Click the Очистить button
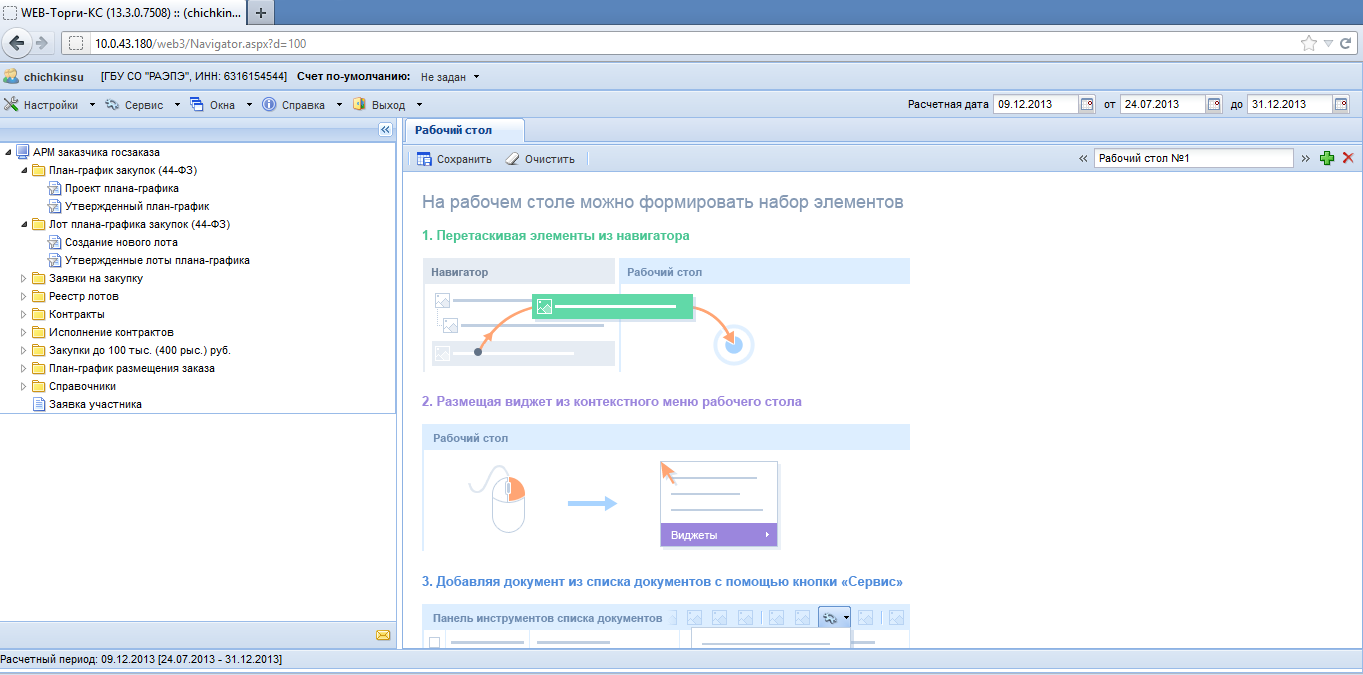The height and width of the screenshot is (675, 1363). (x=540, y=158)
